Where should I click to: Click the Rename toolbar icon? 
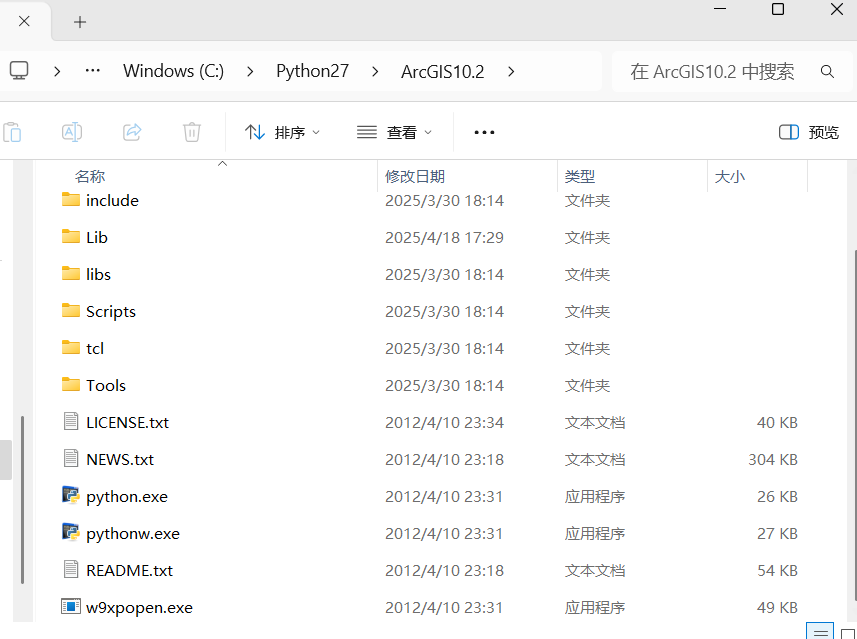click(72, 132)
